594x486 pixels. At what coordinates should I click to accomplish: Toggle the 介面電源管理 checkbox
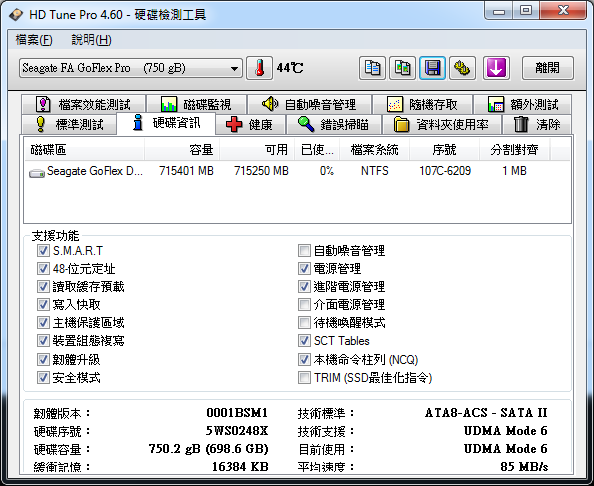(x=304, y=305)
